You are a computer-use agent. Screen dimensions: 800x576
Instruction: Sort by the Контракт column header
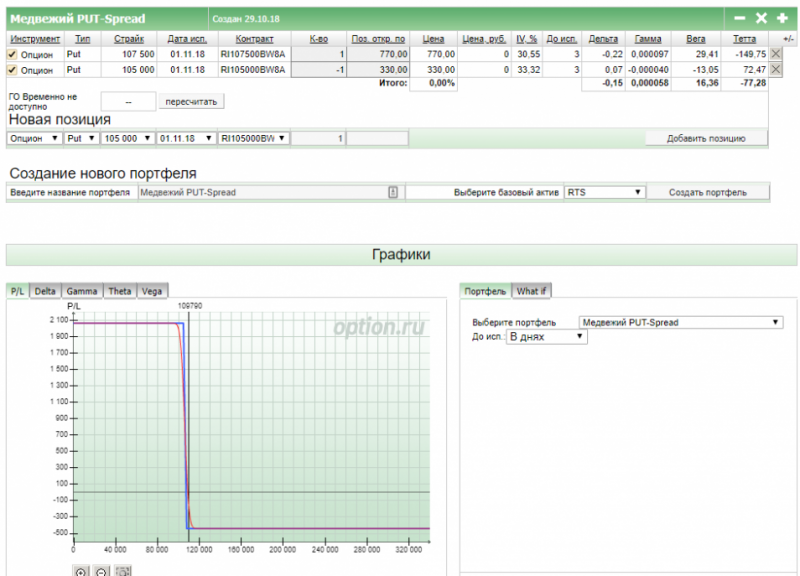pyautogui.click(x=254, y=39)
